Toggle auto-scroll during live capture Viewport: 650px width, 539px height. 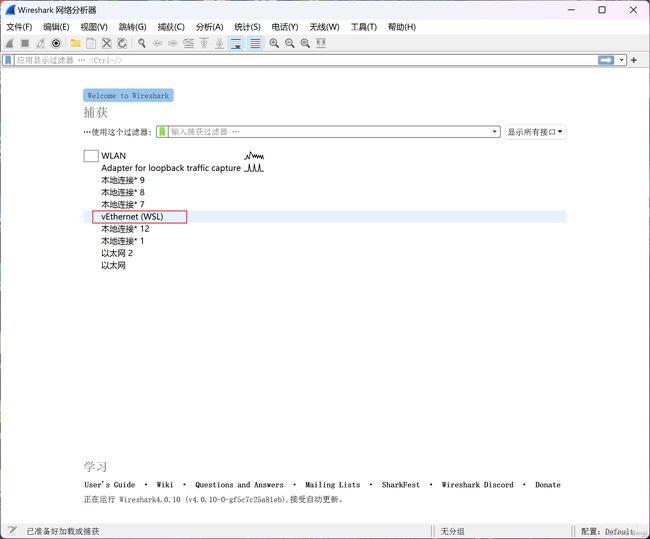(236, 43)
